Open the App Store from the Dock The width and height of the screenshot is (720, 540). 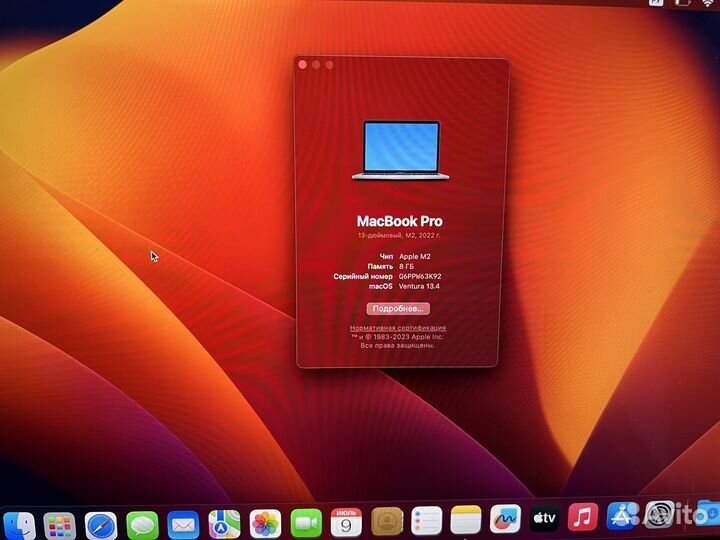(622, 516)
